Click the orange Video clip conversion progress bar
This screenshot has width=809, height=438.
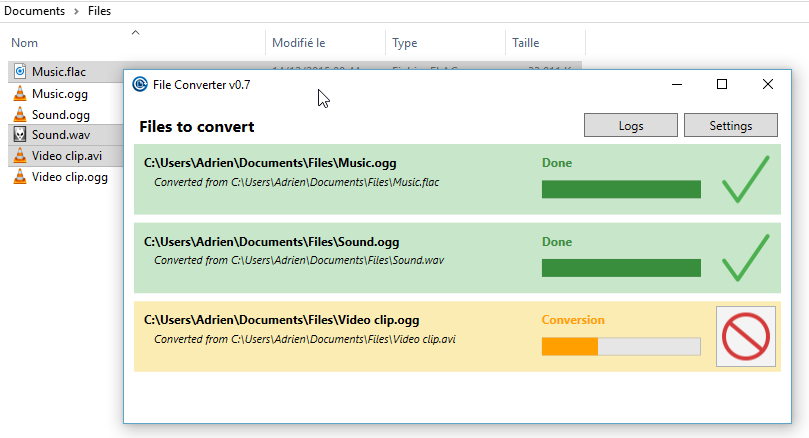(620, 346)
